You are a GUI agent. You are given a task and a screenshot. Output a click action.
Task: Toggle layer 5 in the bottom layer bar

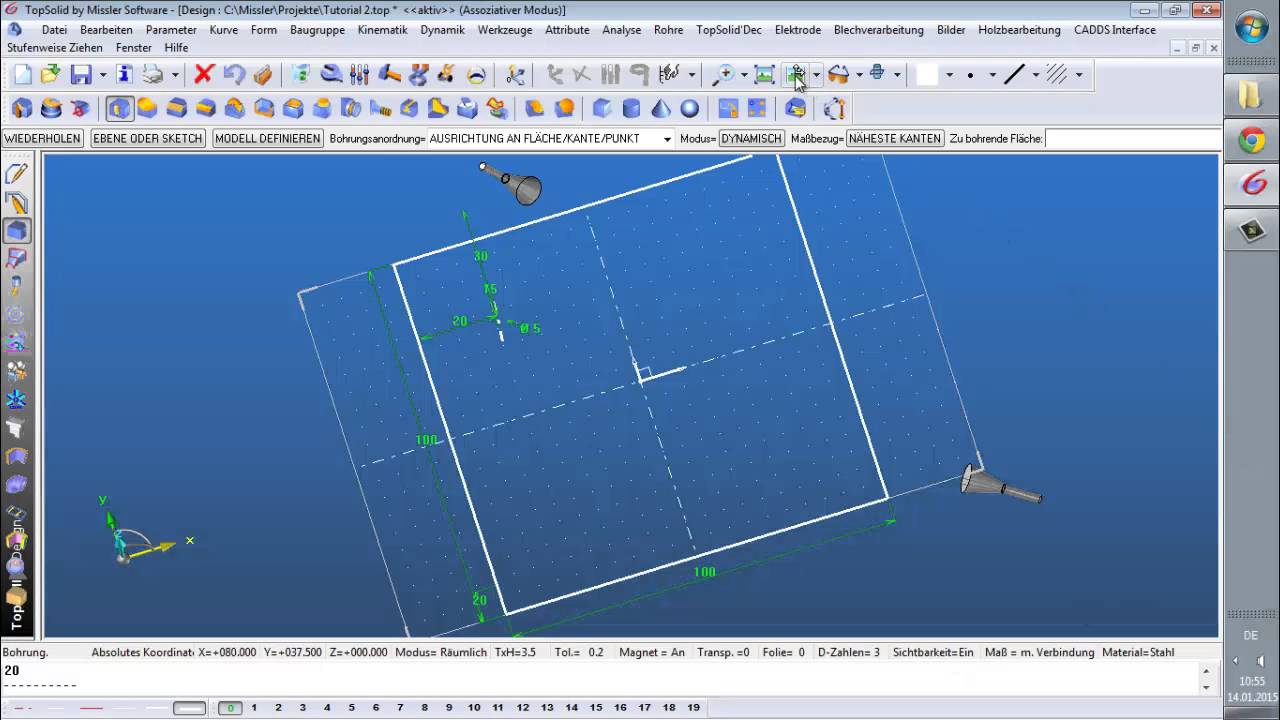tap(352, 708)
